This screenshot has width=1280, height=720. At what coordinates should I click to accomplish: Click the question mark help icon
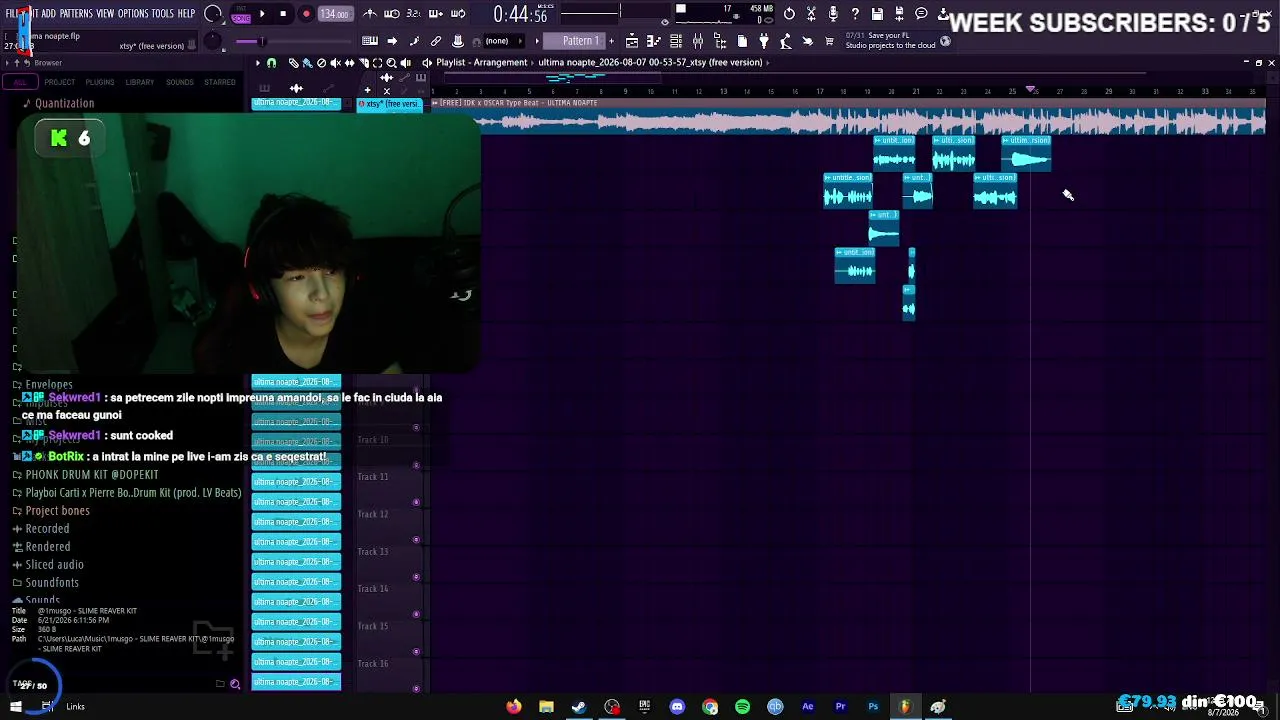point(855,14)
